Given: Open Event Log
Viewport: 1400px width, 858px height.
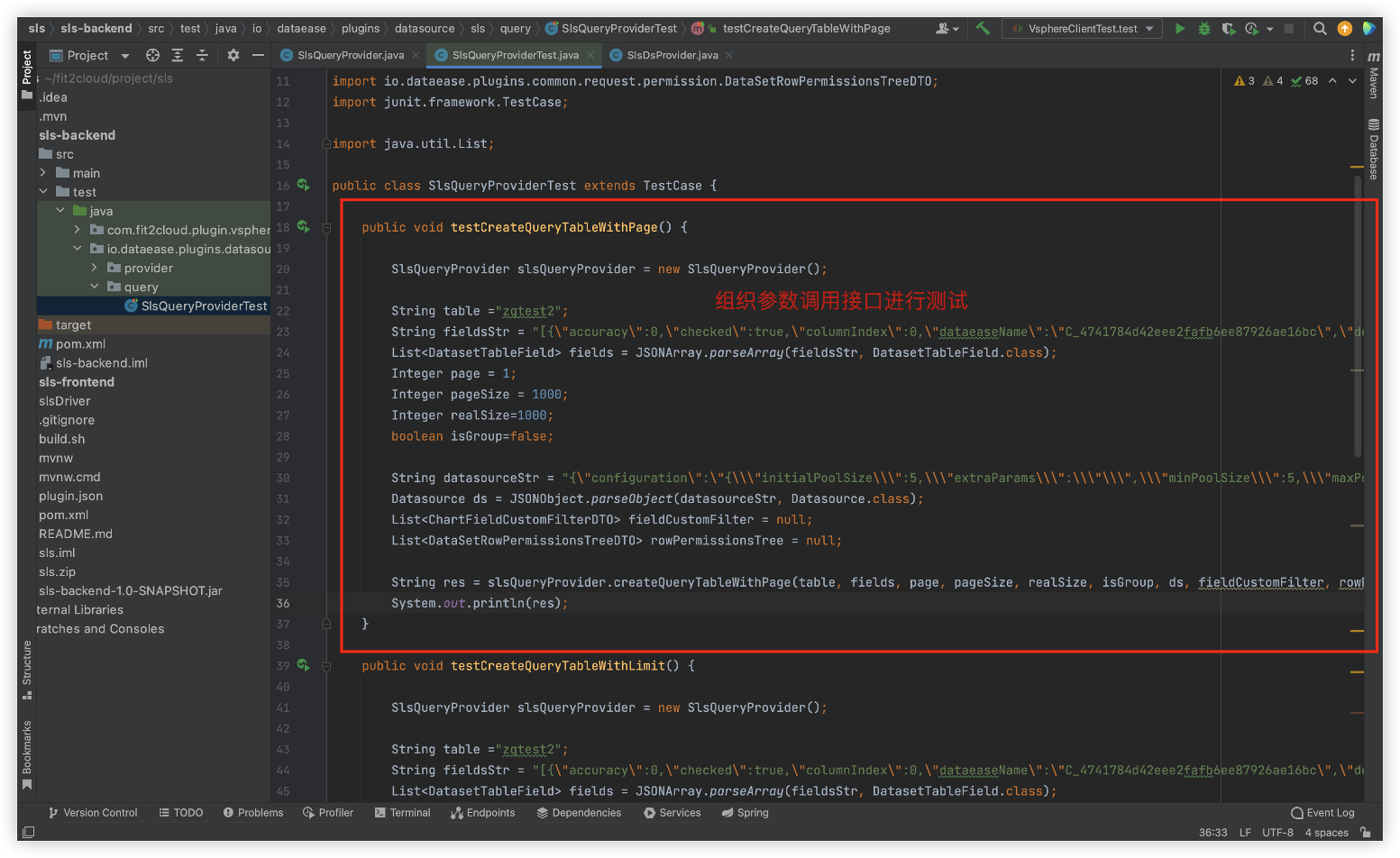Looking at the screenshot, I should (x=1322, y=812).
